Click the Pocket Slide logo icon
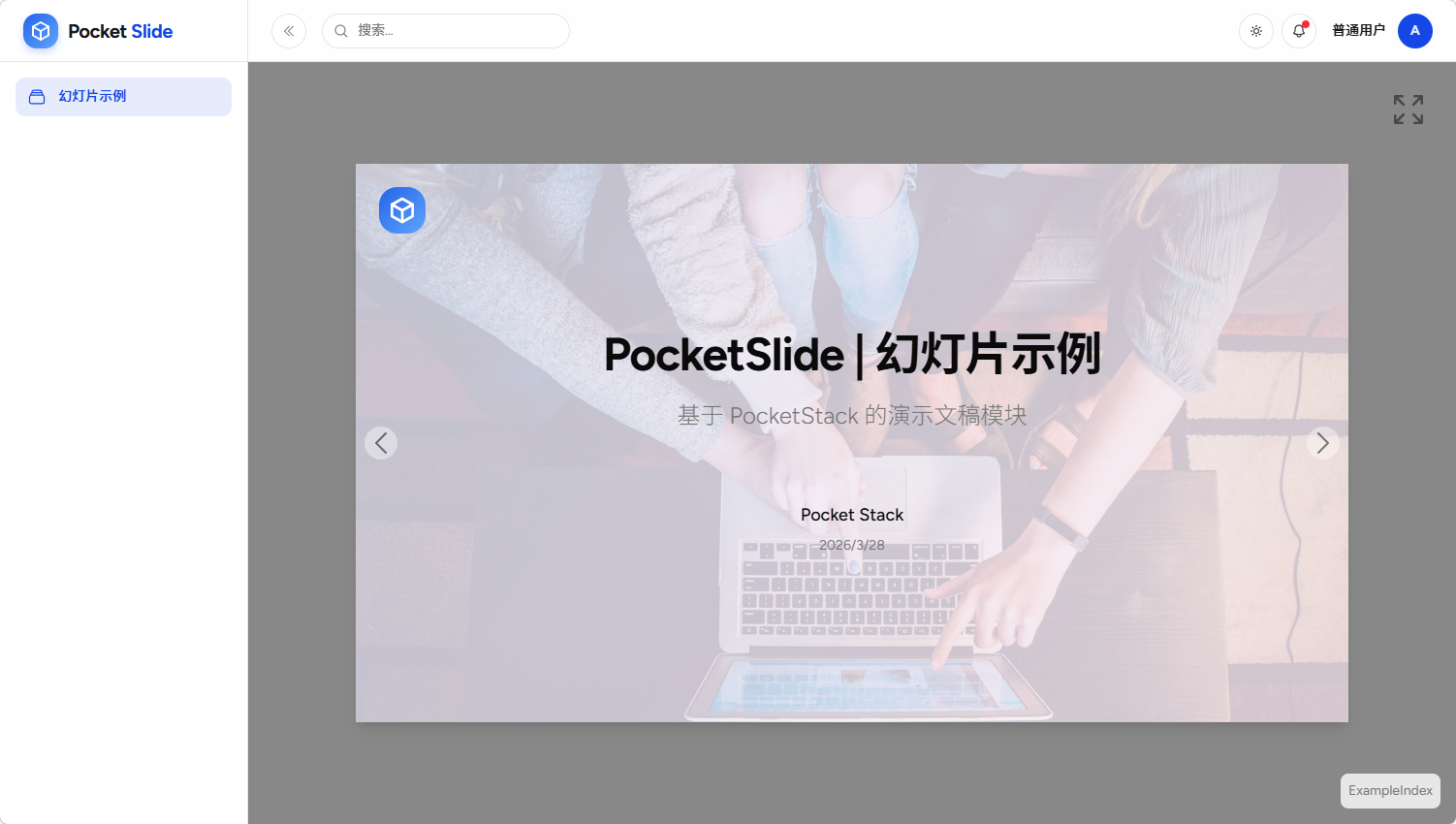Viewport: 1456px width, 824px height. (x=40, y=30)
